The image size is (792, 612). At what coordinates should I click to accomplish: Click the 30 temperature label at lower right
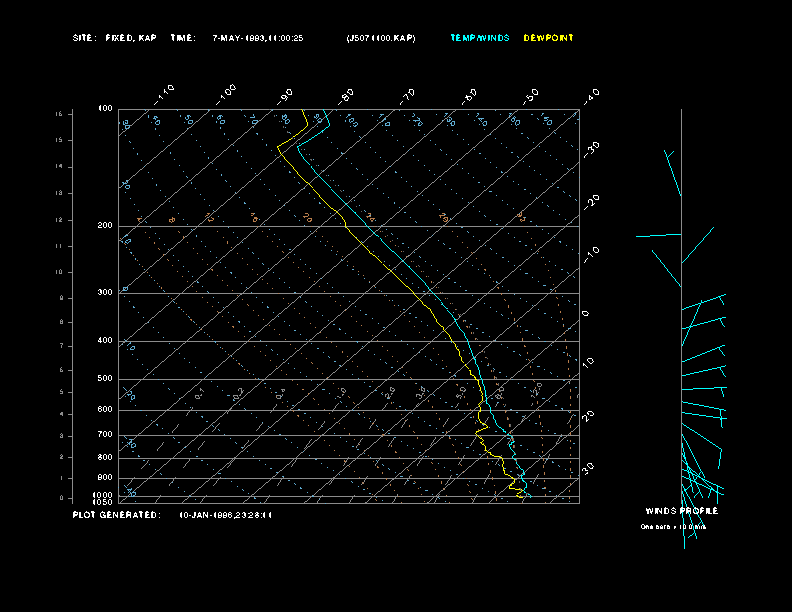(589, 467)
